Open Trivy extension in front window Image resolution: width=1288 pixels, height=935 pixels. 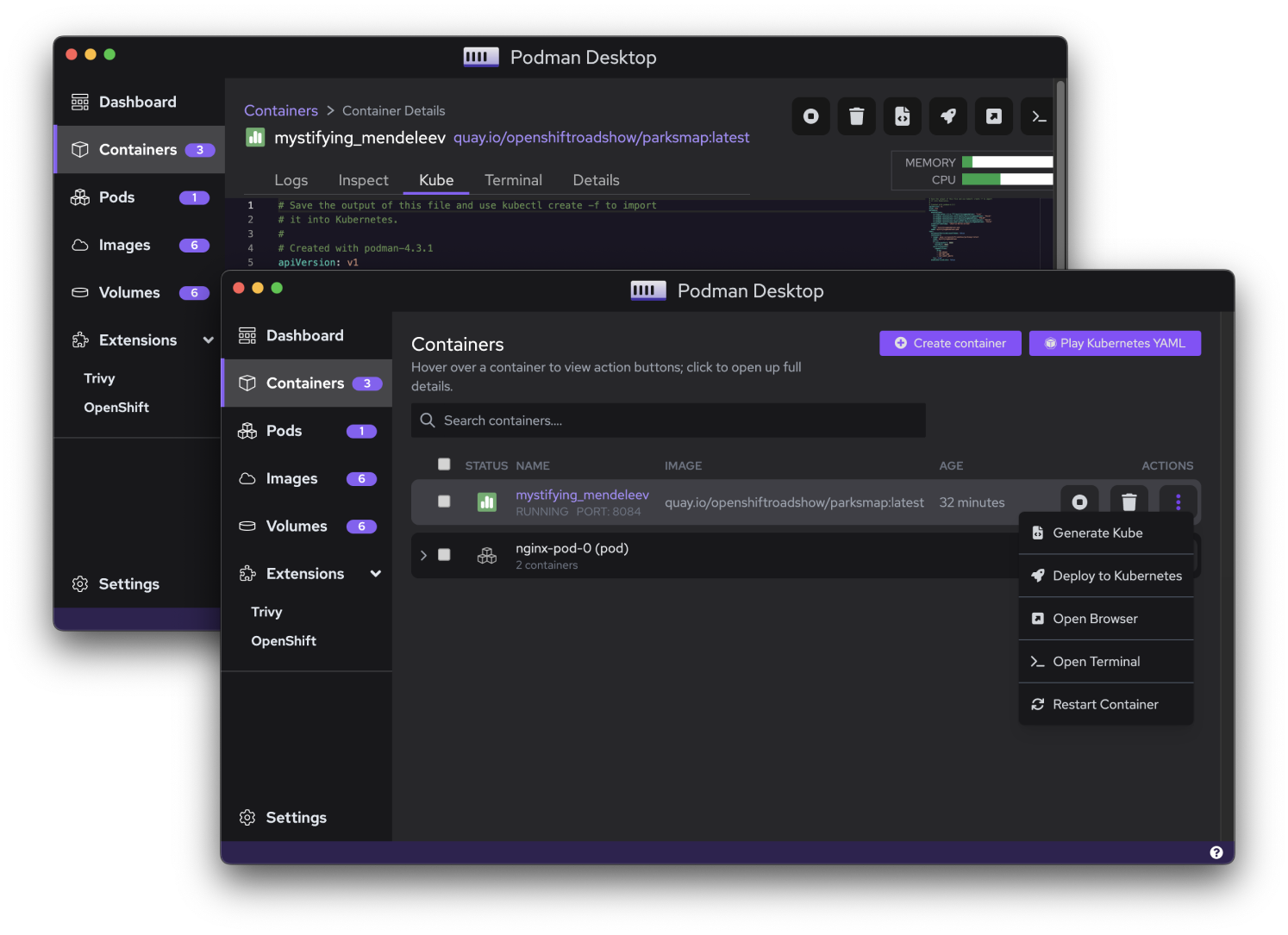click(x=266, y=612)
